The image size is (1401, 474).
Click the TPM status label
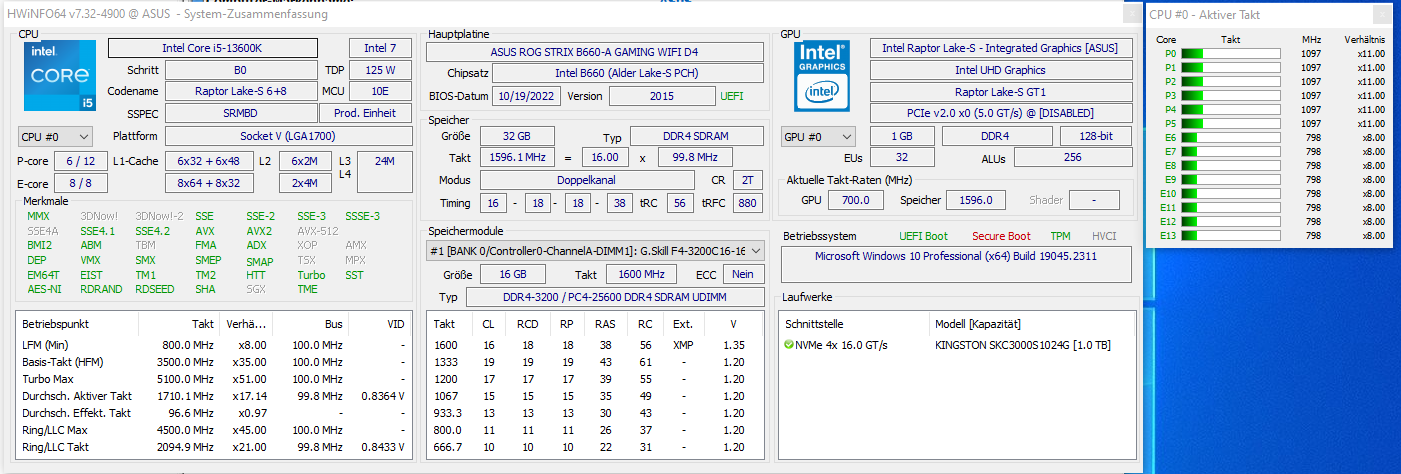click(x=1060, y=237)
